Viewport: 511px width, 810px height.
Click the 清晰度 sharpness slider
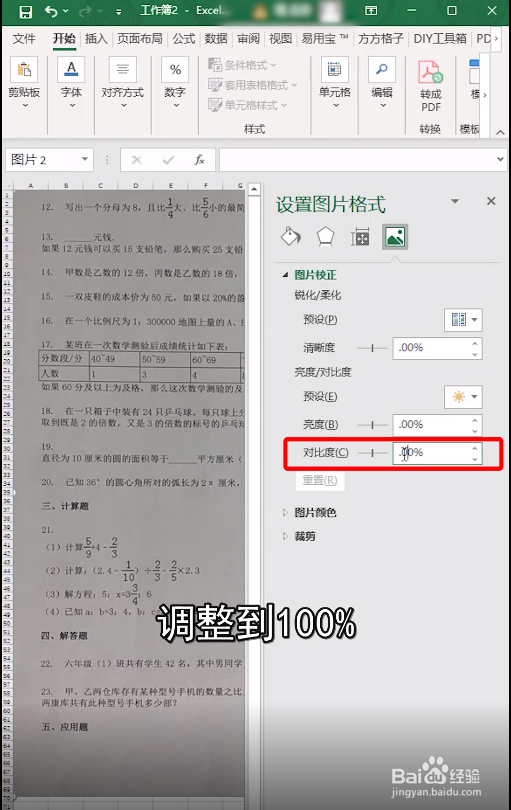[x=372, y=348]
